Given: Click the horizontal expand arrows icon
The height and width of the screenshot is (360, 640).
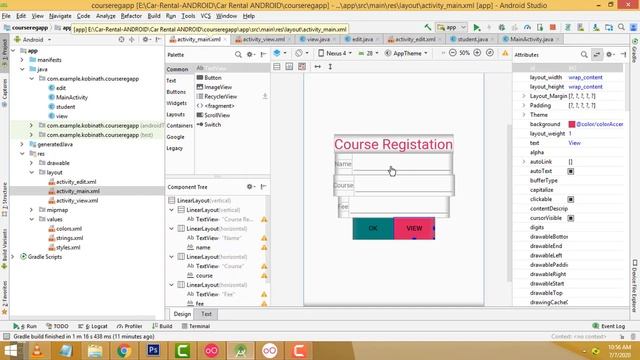Looking at the screenshot, I should pyautogui.click(x=318, y=67).
